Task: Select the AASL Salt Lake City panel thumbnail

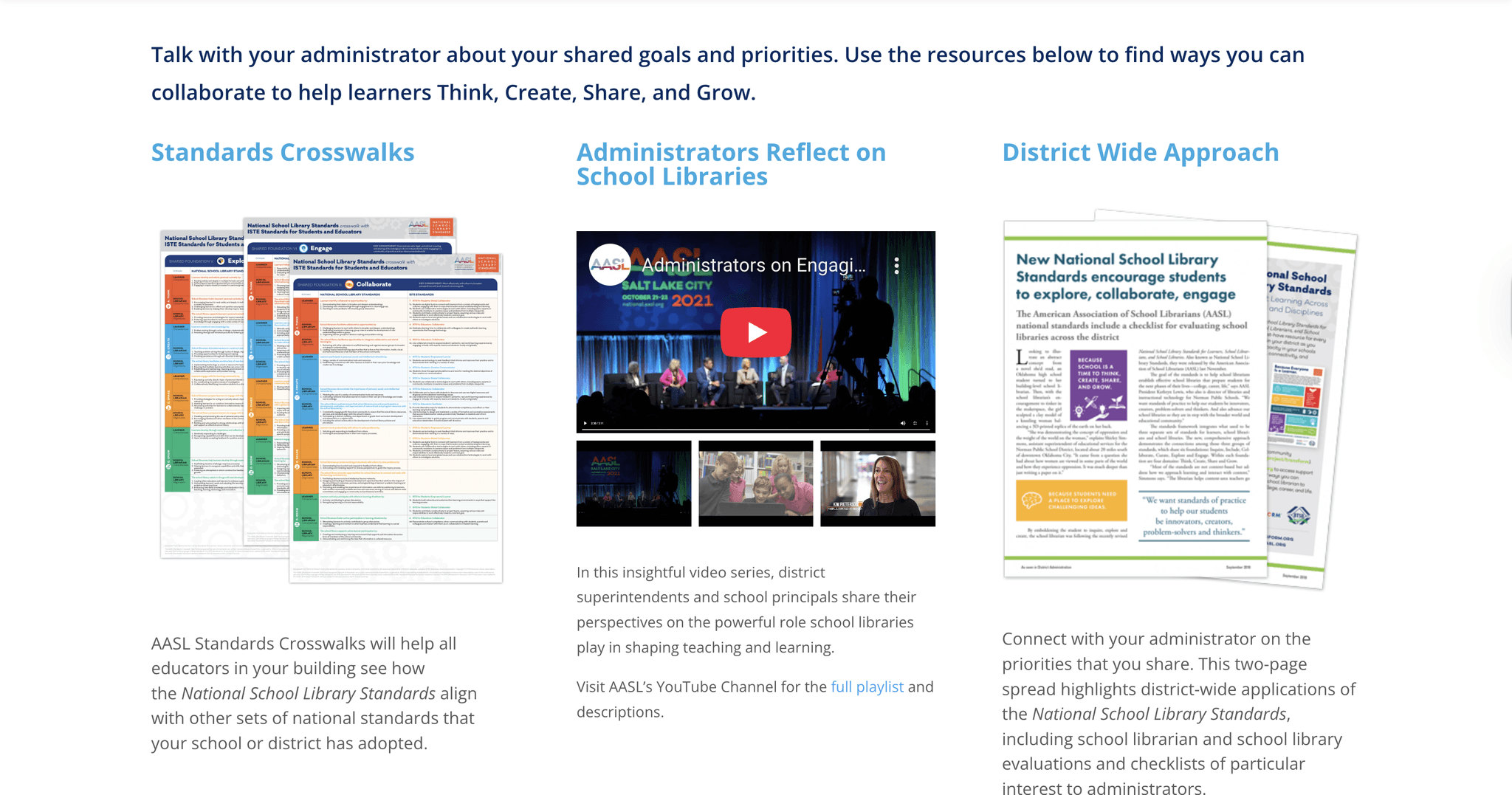Action: click(633, 483)
